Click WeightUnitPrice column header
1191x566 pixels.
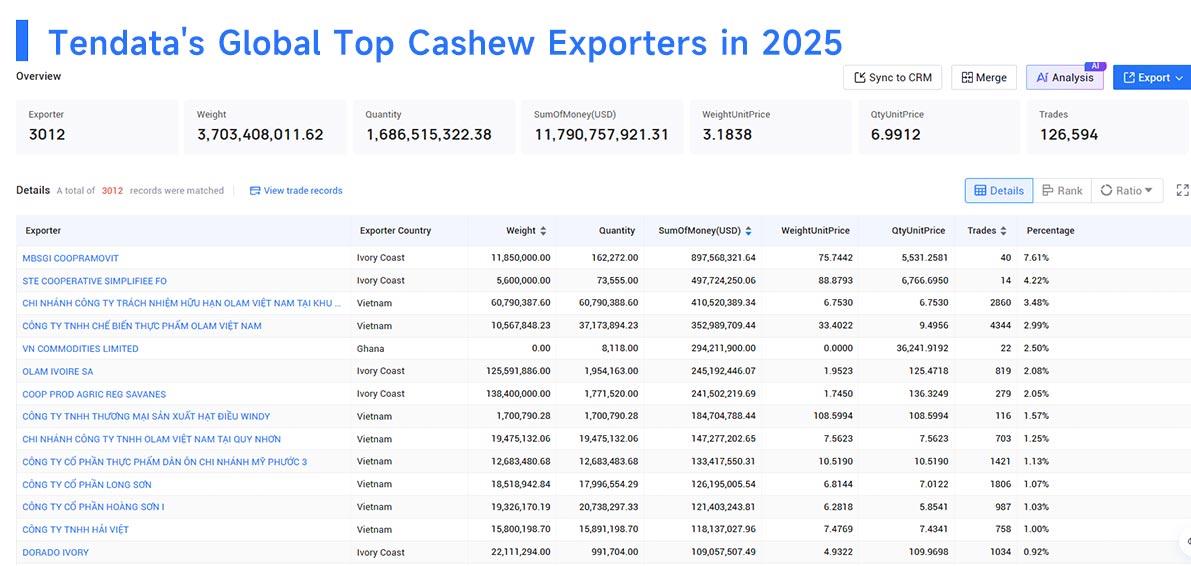815,230
